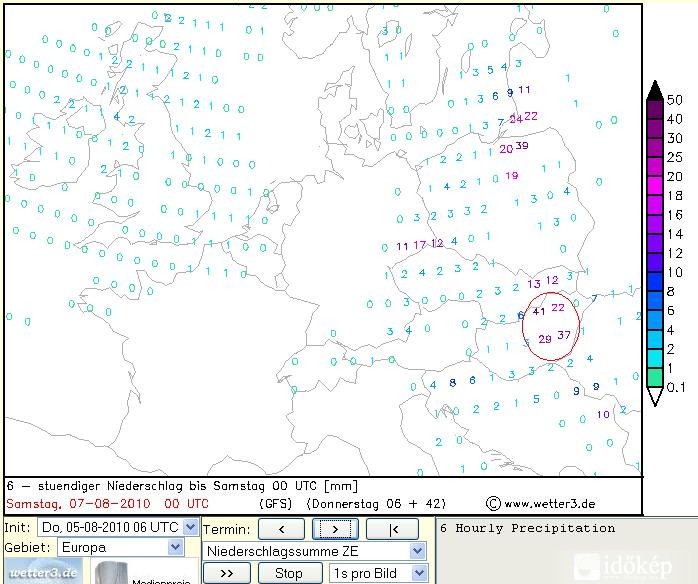Click the Termin: label
Viewport: 698px width, 584px height.
[x=227, y=530]
